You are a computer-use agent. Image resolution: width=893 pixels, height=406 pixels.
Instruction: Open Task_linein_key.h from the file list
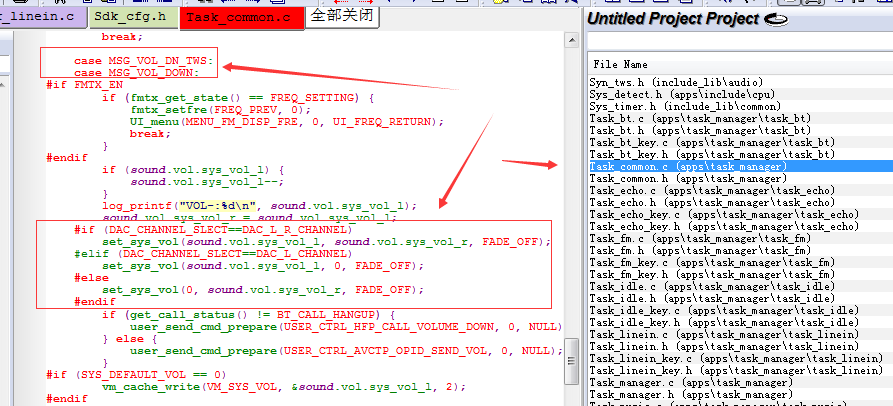click(x=736, y=370)
